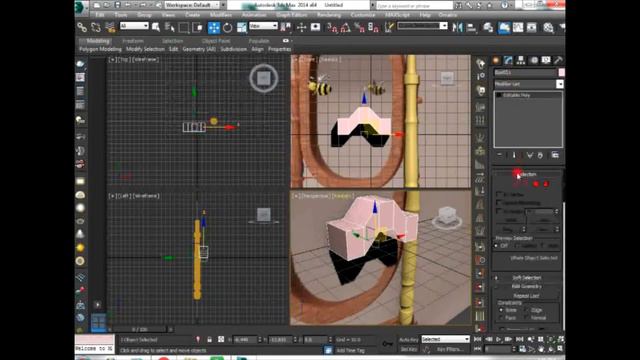640x360 pixels.
Task: Click the Play Animation button
Action: 498,339
